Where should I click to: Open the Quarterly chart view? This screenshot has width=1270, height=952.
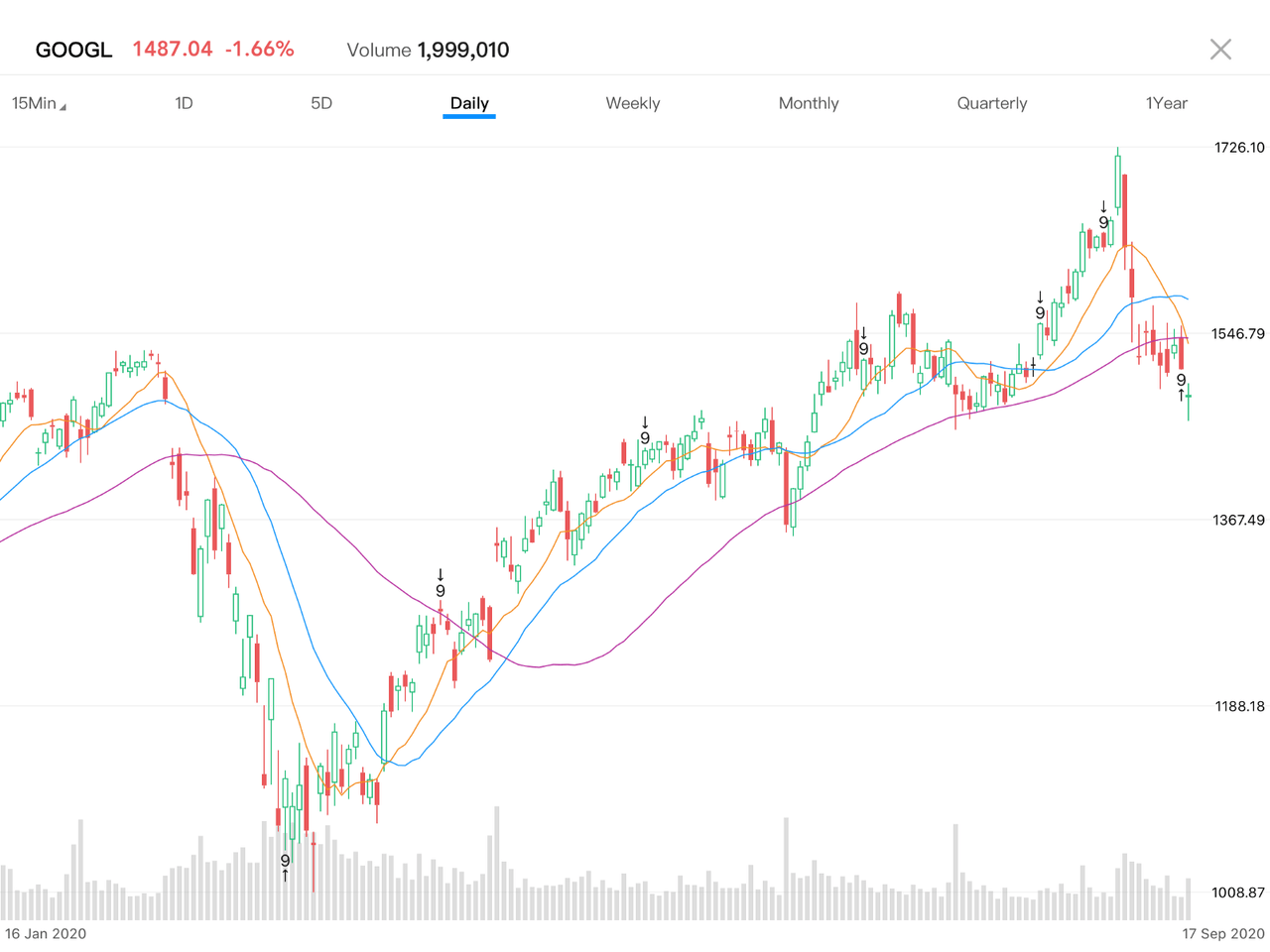pos(992,102)
